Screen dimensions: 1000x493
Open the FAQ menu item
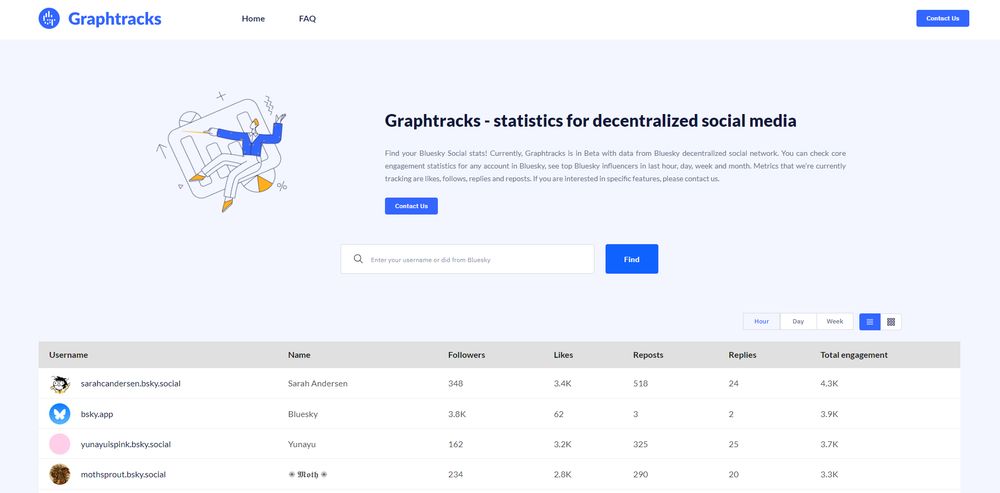click(x=307, y=18)
